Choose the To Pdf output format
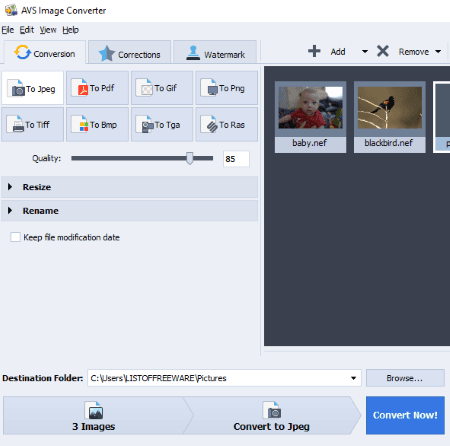 [97, 88]
